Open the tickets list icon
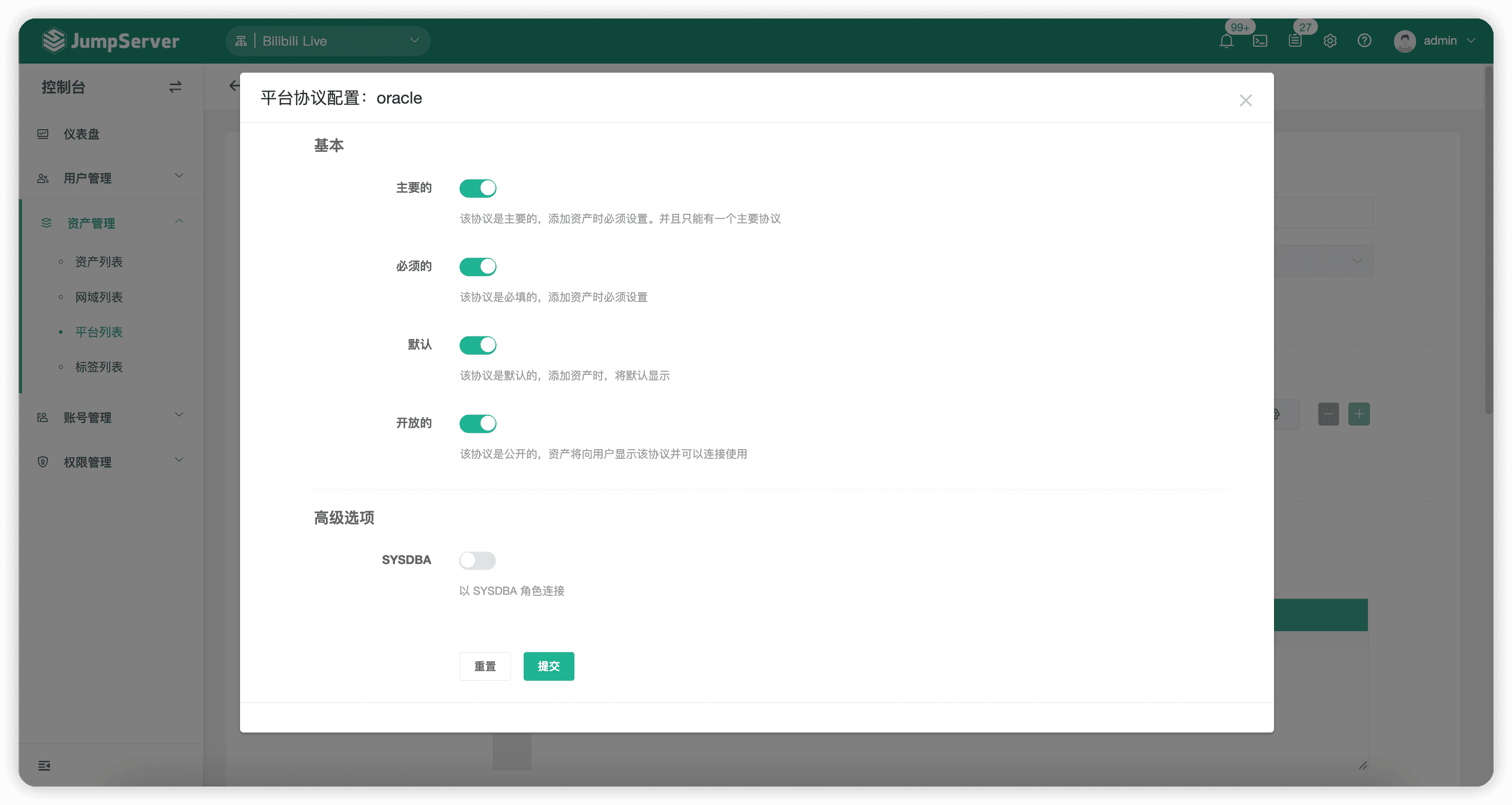Screen dimensions: 1512x805 click(x=1295, y=41)
